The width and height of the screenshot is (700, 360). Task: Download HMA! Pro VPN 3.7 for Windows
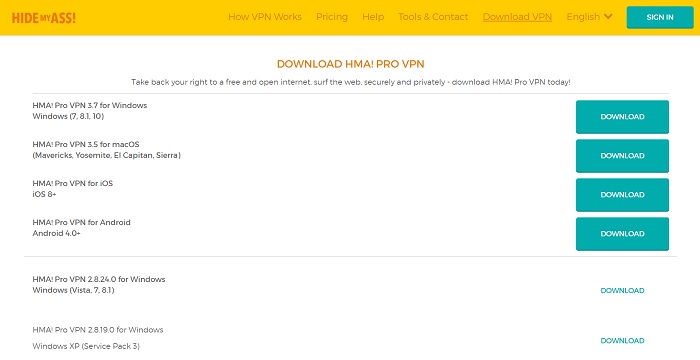tap(622, 117)
